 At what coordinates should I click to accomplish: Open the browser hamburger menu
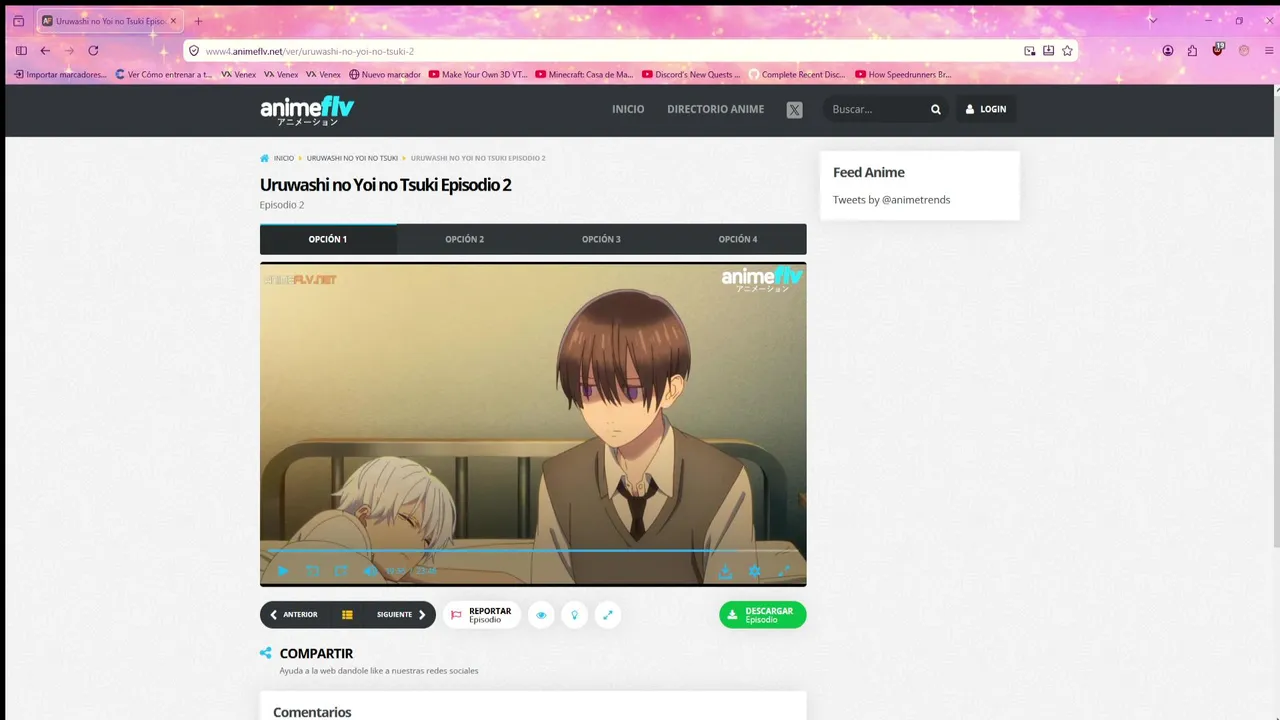pos(1270,51)
